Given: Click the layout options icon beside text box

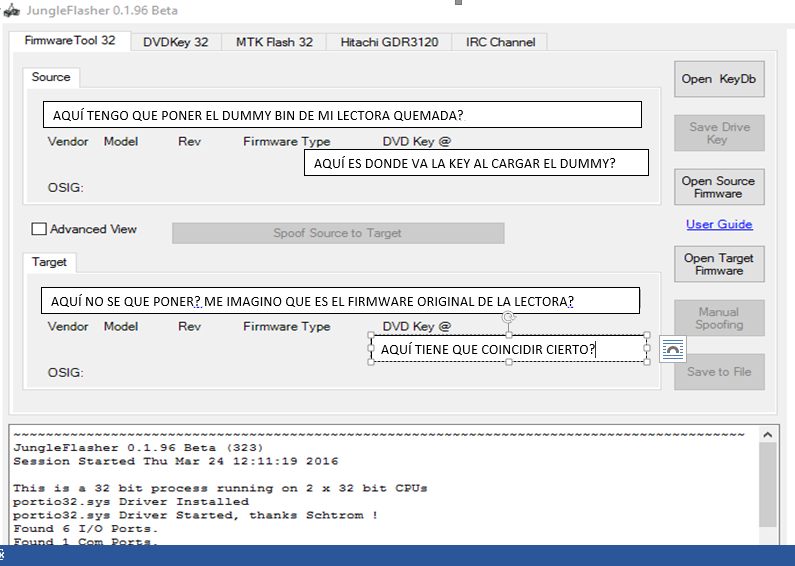Looking at the screenshot, I should point(673,349).
